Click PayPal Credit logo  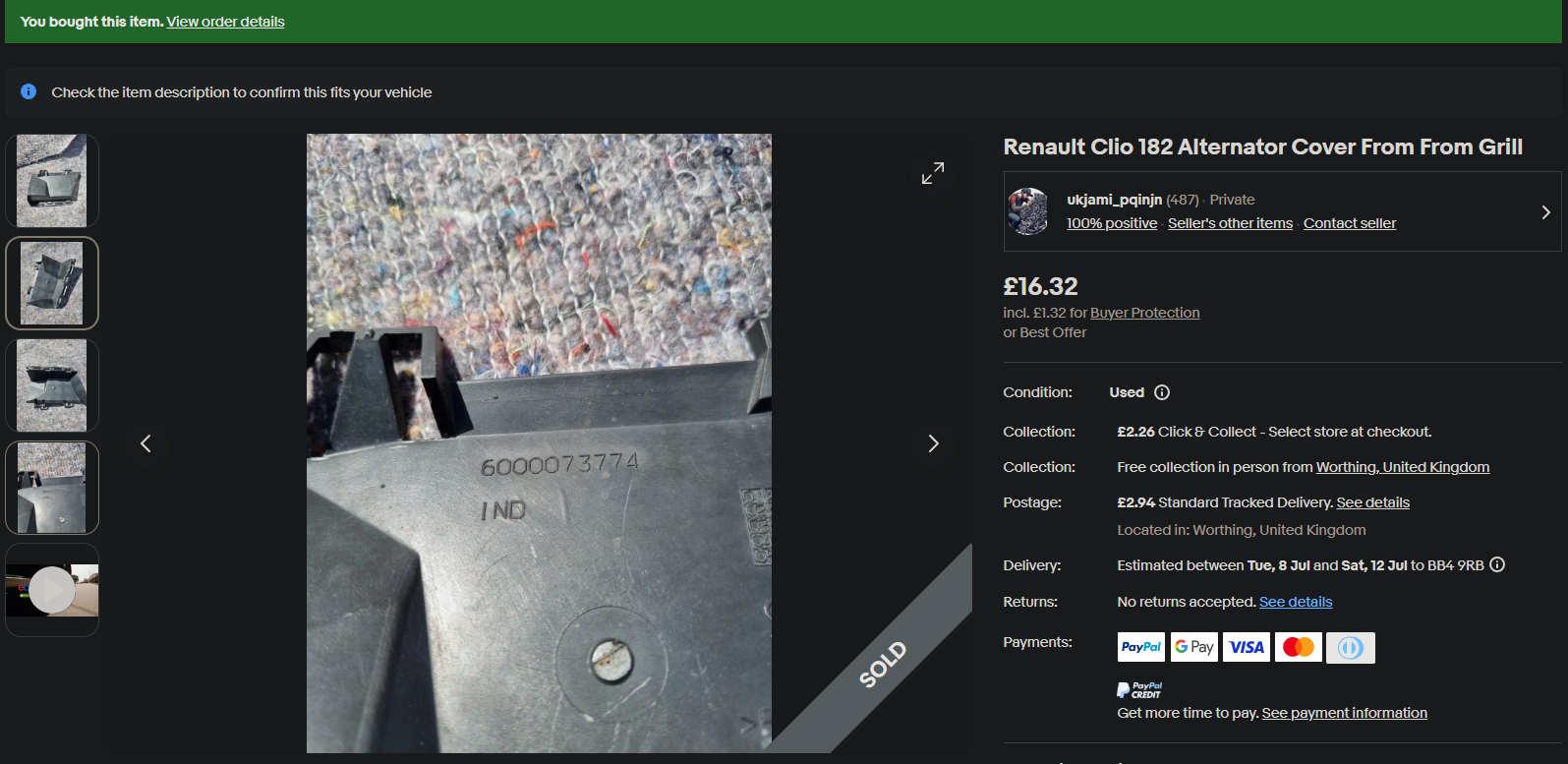[x=1139, y=690]
